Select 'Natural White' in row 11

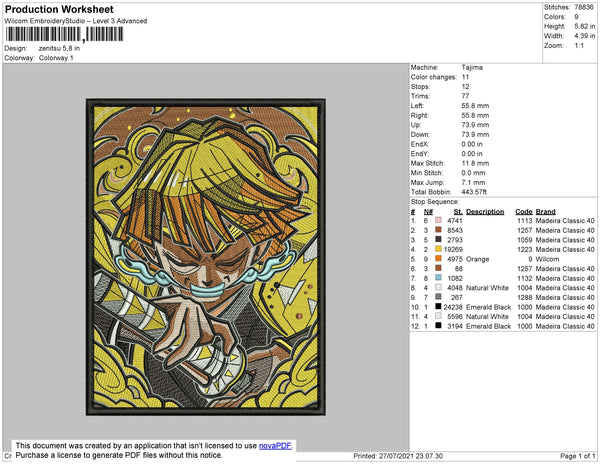tap(487, 316)
